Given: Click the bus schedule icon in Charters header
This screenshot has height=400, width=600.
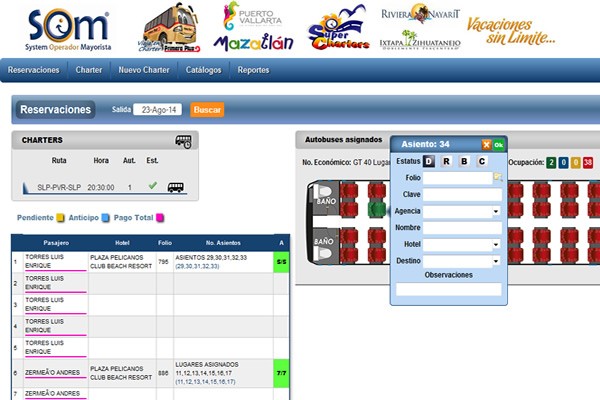Looking at the screenshot, I should 183,141.
